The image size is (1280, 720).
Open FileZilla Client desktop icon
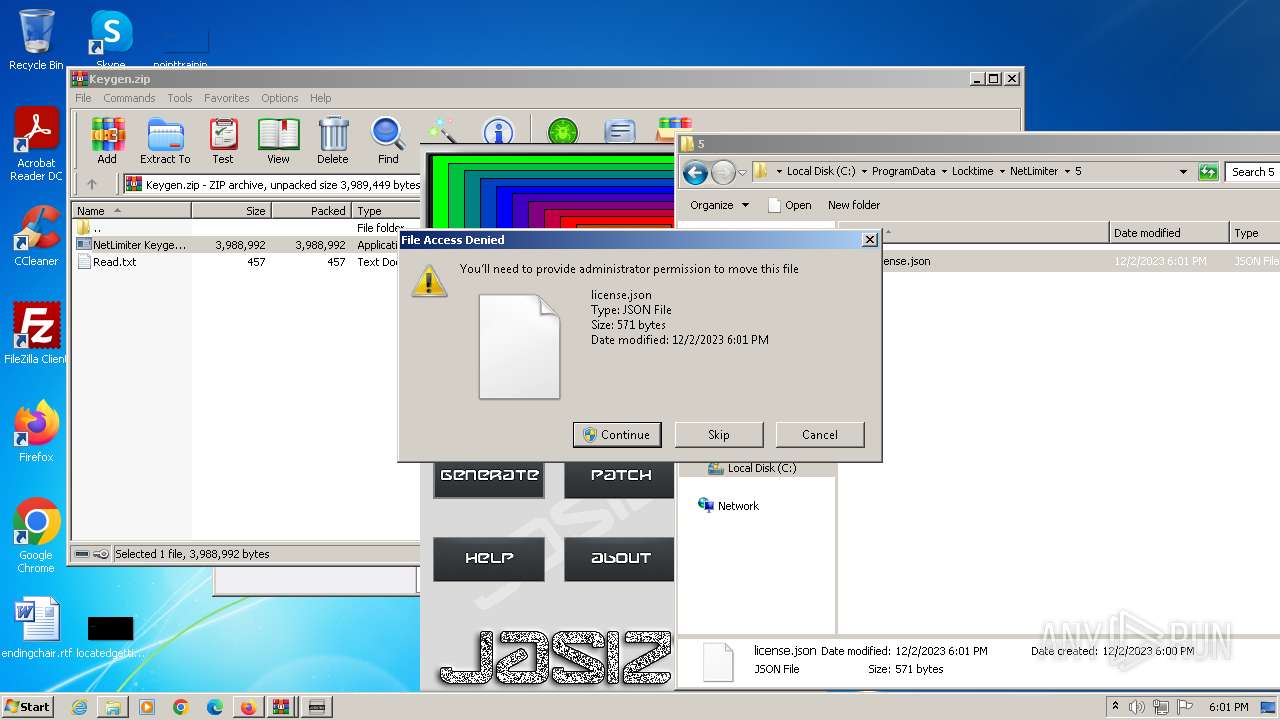(x=36, y=333)
